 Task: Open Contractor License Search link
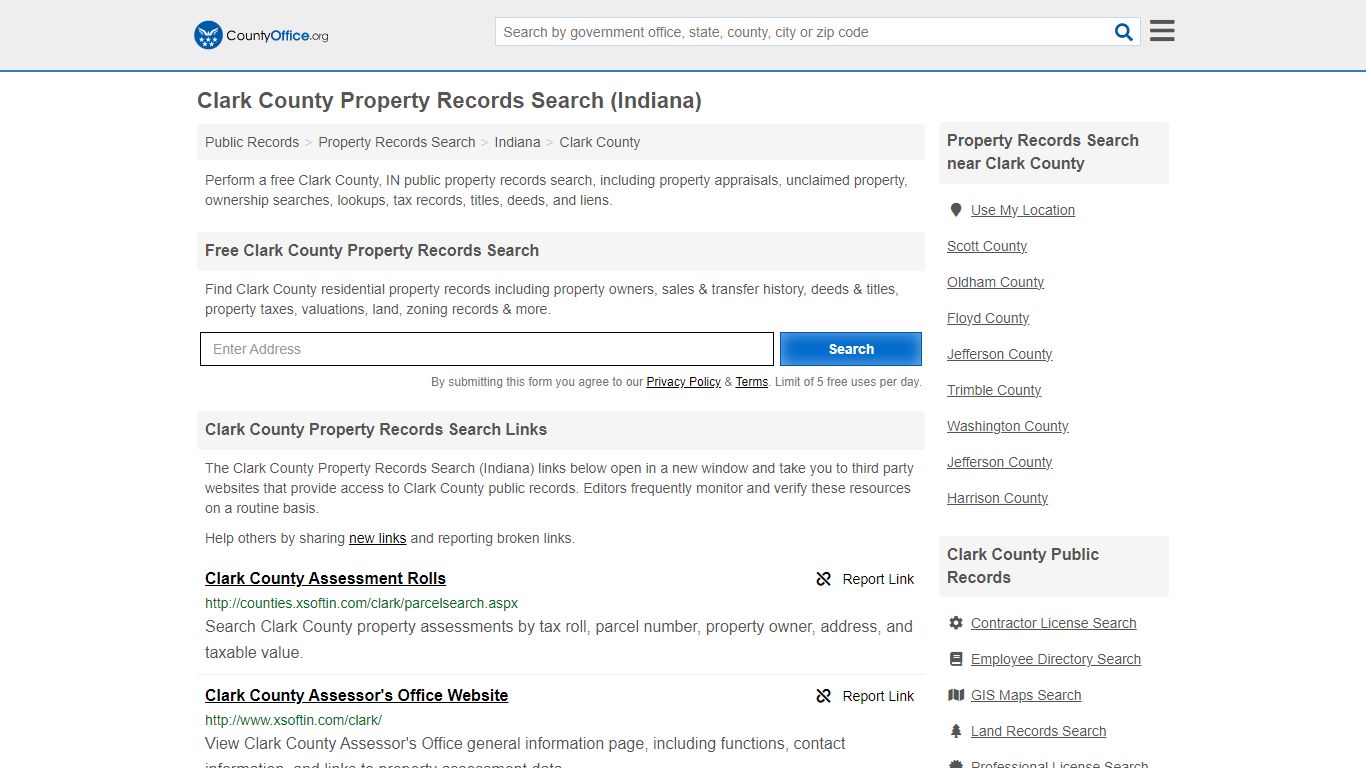click(1053, 623)
